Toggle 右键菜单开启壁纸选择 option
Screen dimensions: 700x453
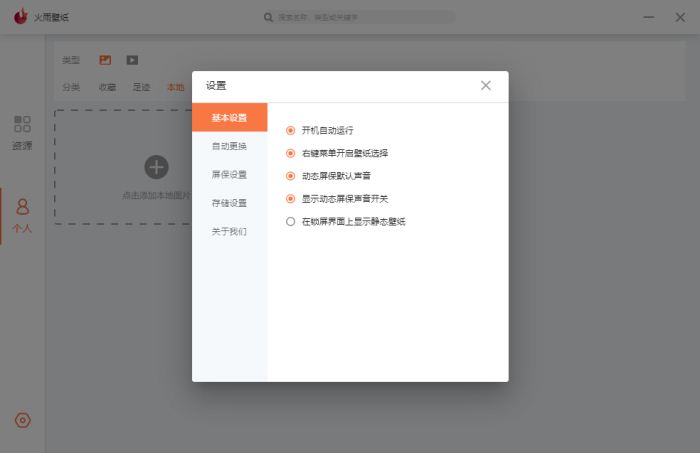(x=291, y=153)
